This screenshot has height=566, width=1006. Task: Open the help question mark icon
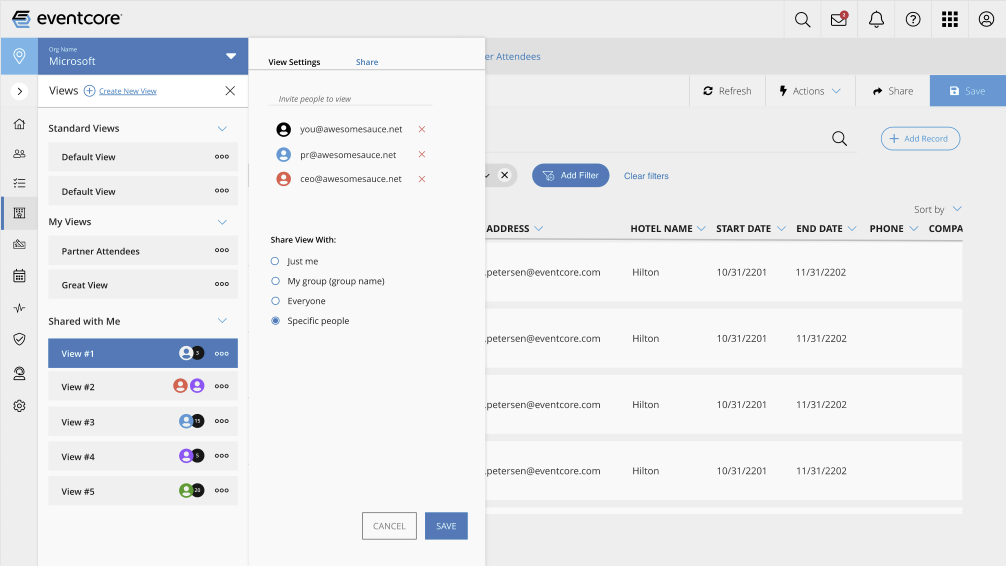tap(912, 19)
